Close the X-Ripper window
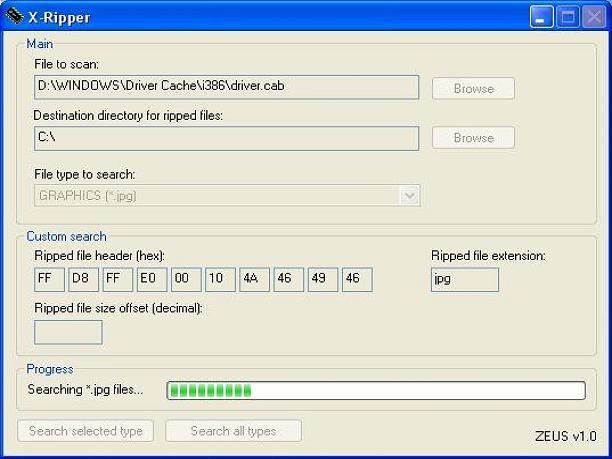 point(594,17)
